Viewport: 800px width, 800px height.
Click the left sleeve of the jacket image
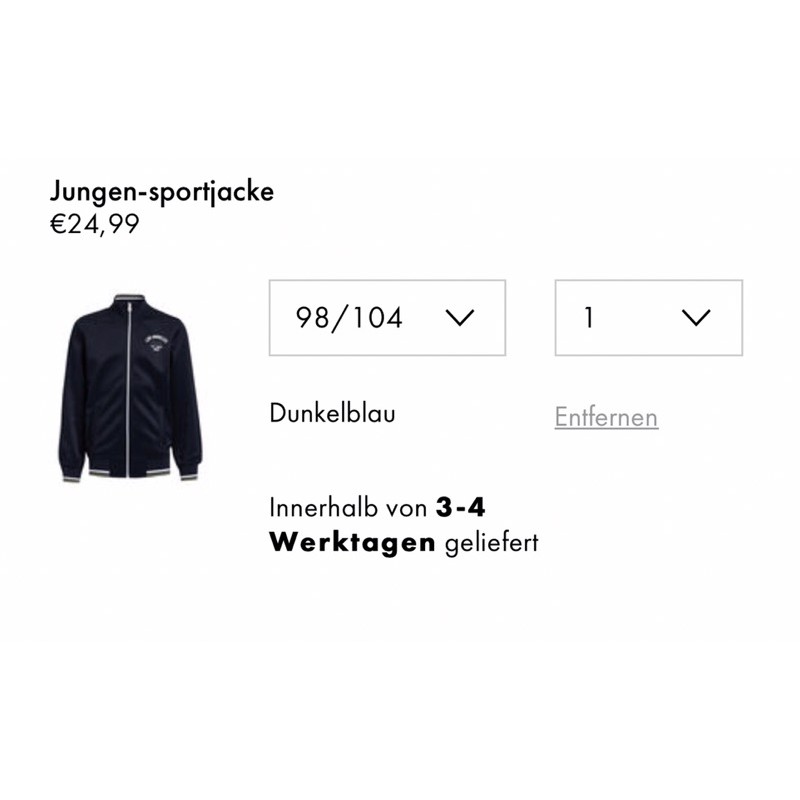coord(71,398)
